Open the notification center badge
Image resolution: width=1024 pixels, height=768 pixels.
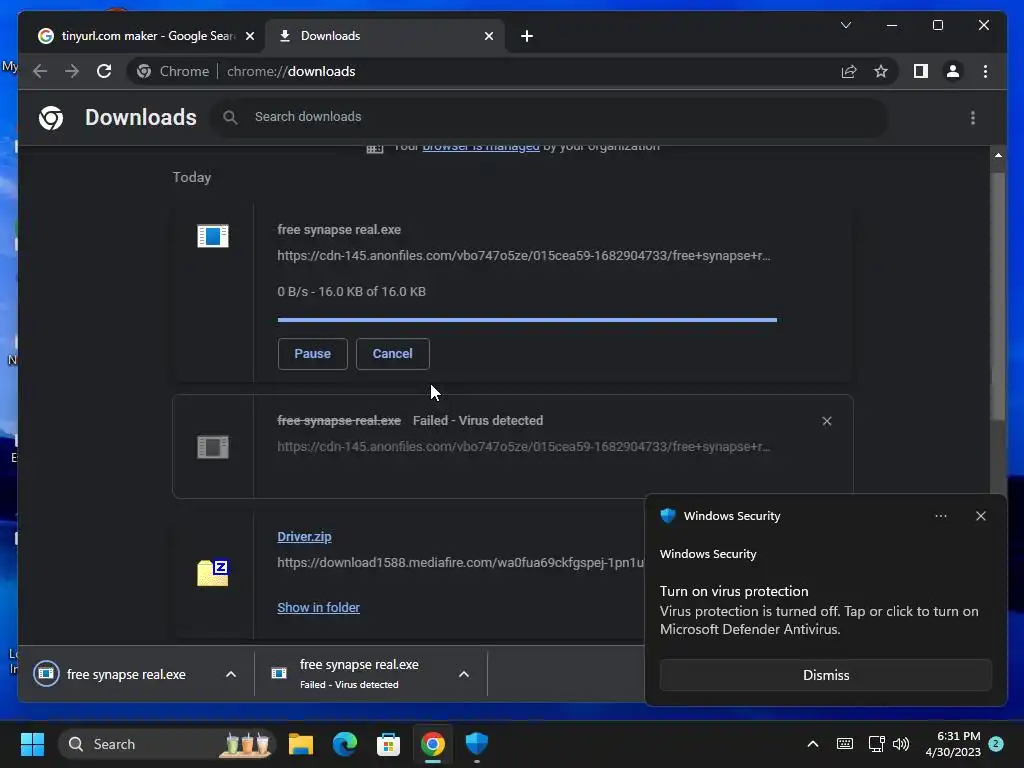pos(996,744)
